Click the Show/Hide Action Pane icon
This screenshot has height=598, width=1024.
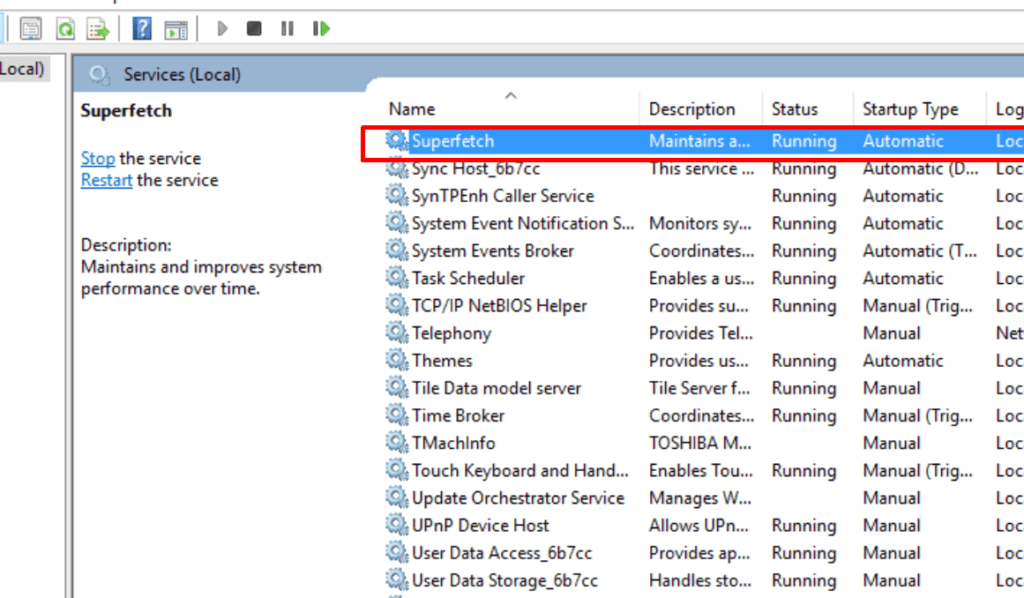[176, 29]
